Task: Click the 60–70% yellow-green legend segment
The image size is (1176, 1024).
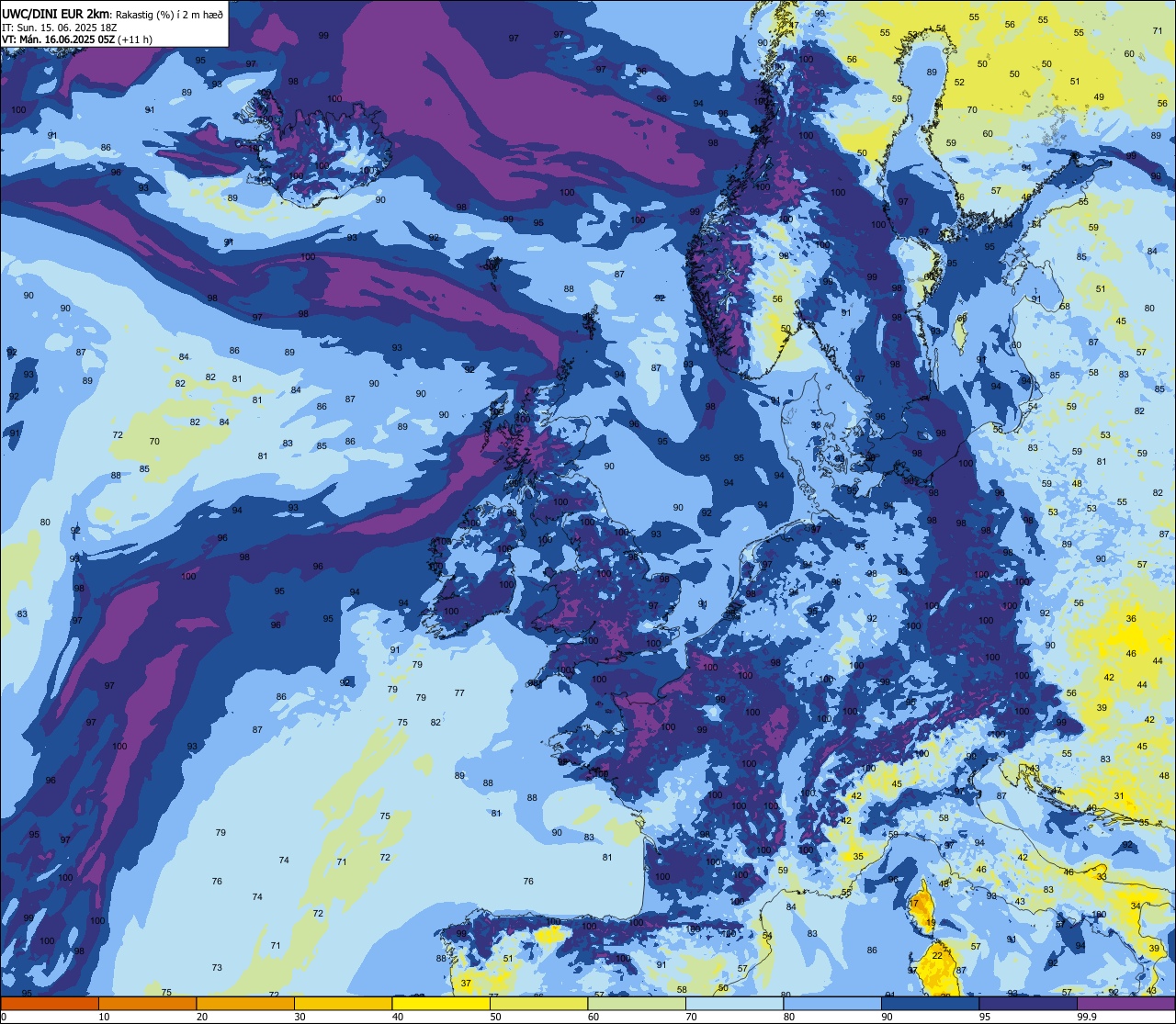Action: pos(637,1003)
